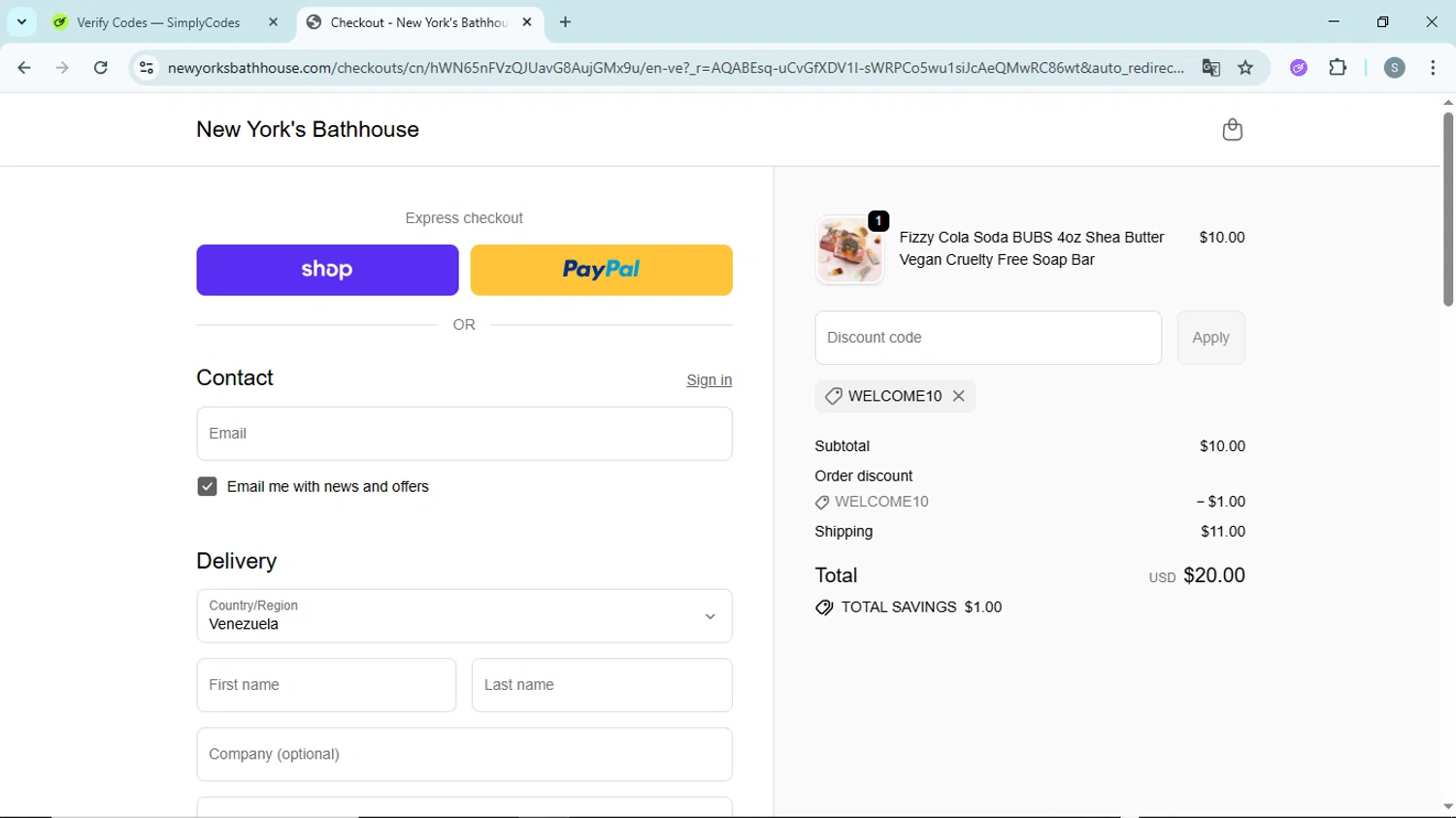
Task: Remove the WELCOME10 discount code tag
Action: (958, 396)
